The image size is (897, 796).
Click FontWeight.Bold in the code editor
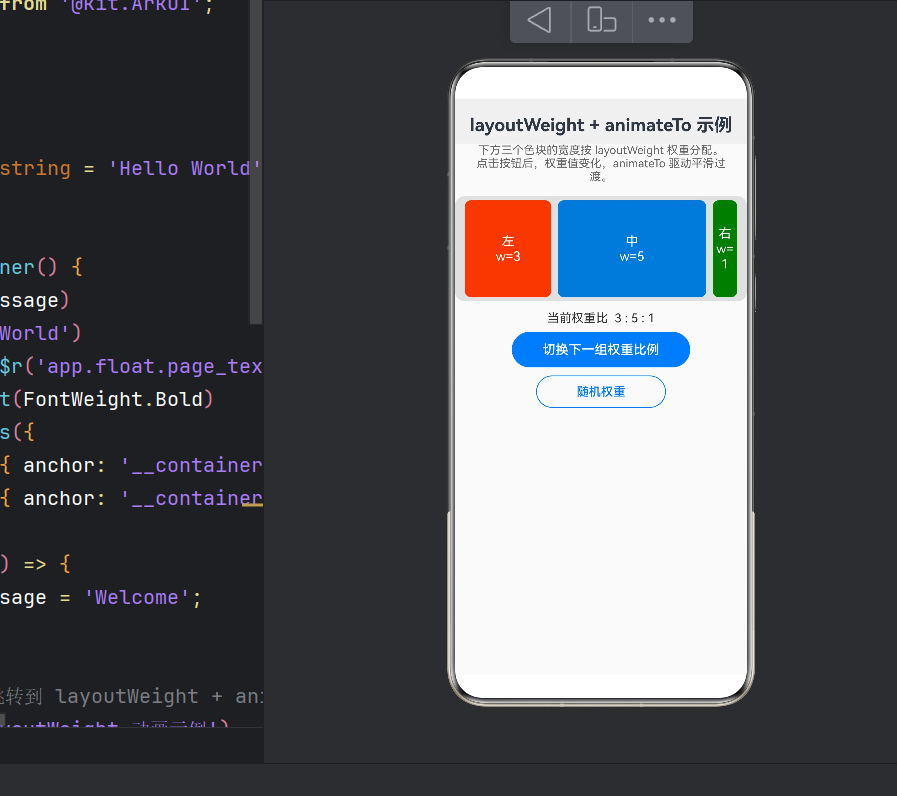[113, 399]
